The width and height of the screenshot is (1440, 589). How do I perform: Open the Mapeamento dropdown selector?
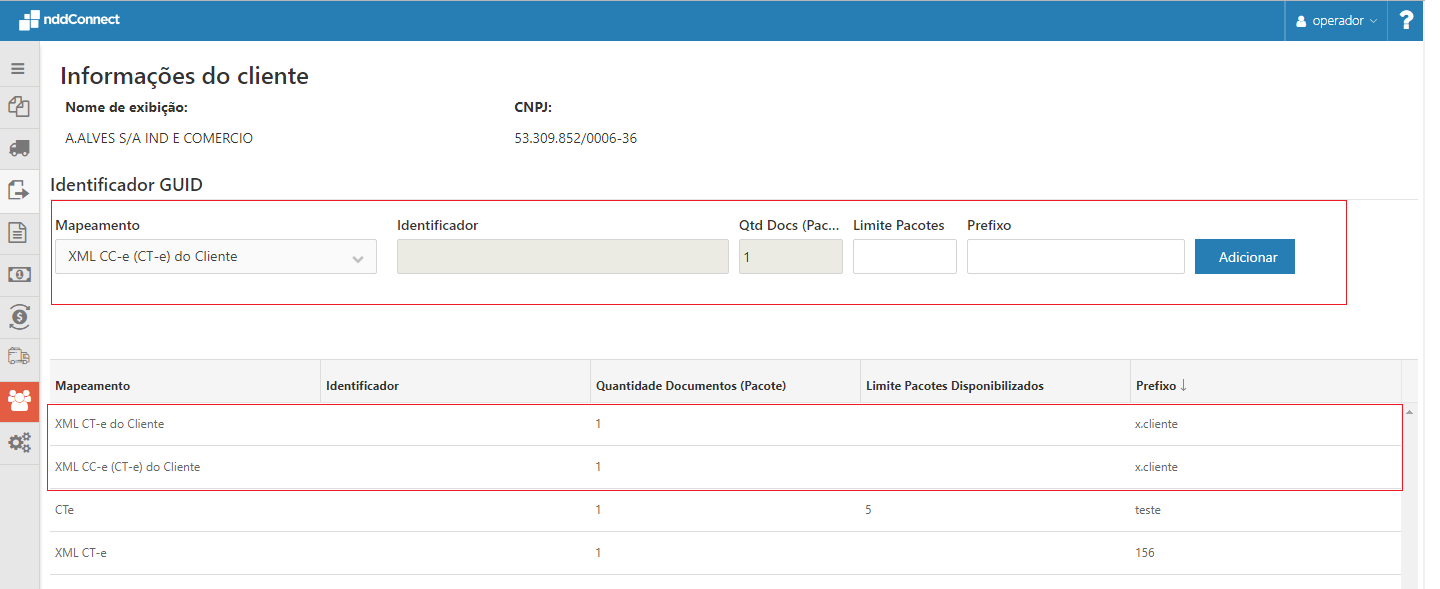(x=216, y=257)
